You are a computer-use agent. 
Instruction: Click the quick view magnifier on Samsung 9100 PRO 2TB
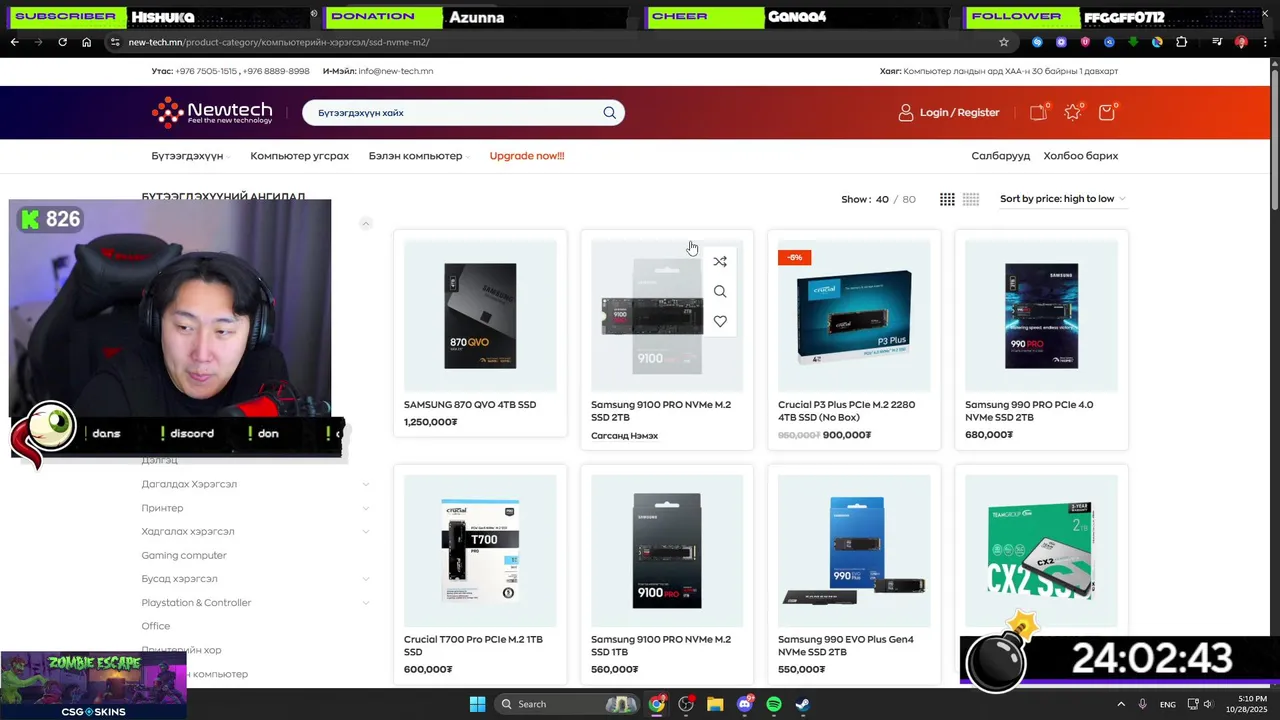[720, 292]
